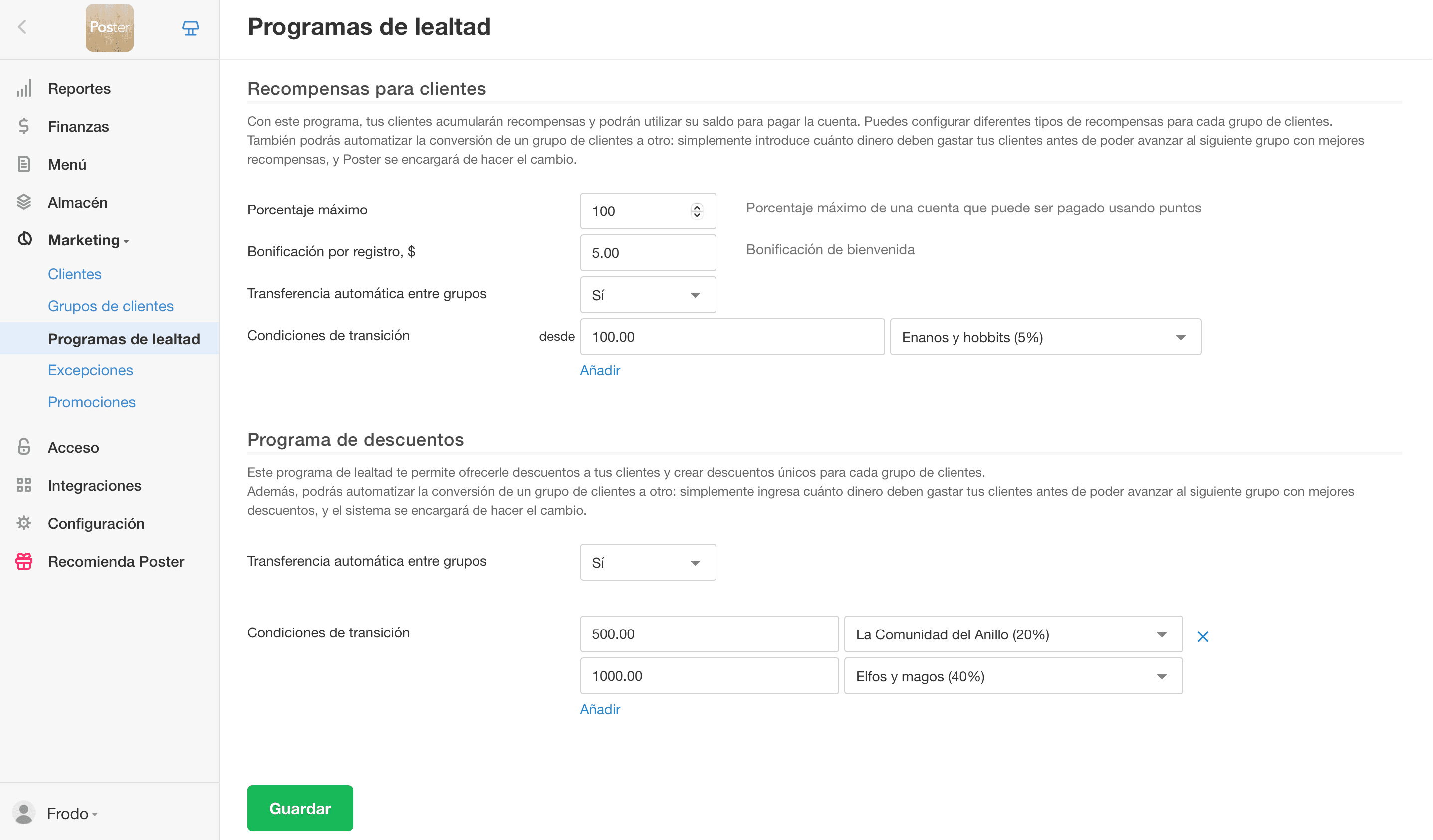Click the Finanzas dollar icon

click(x=24, y=126)
